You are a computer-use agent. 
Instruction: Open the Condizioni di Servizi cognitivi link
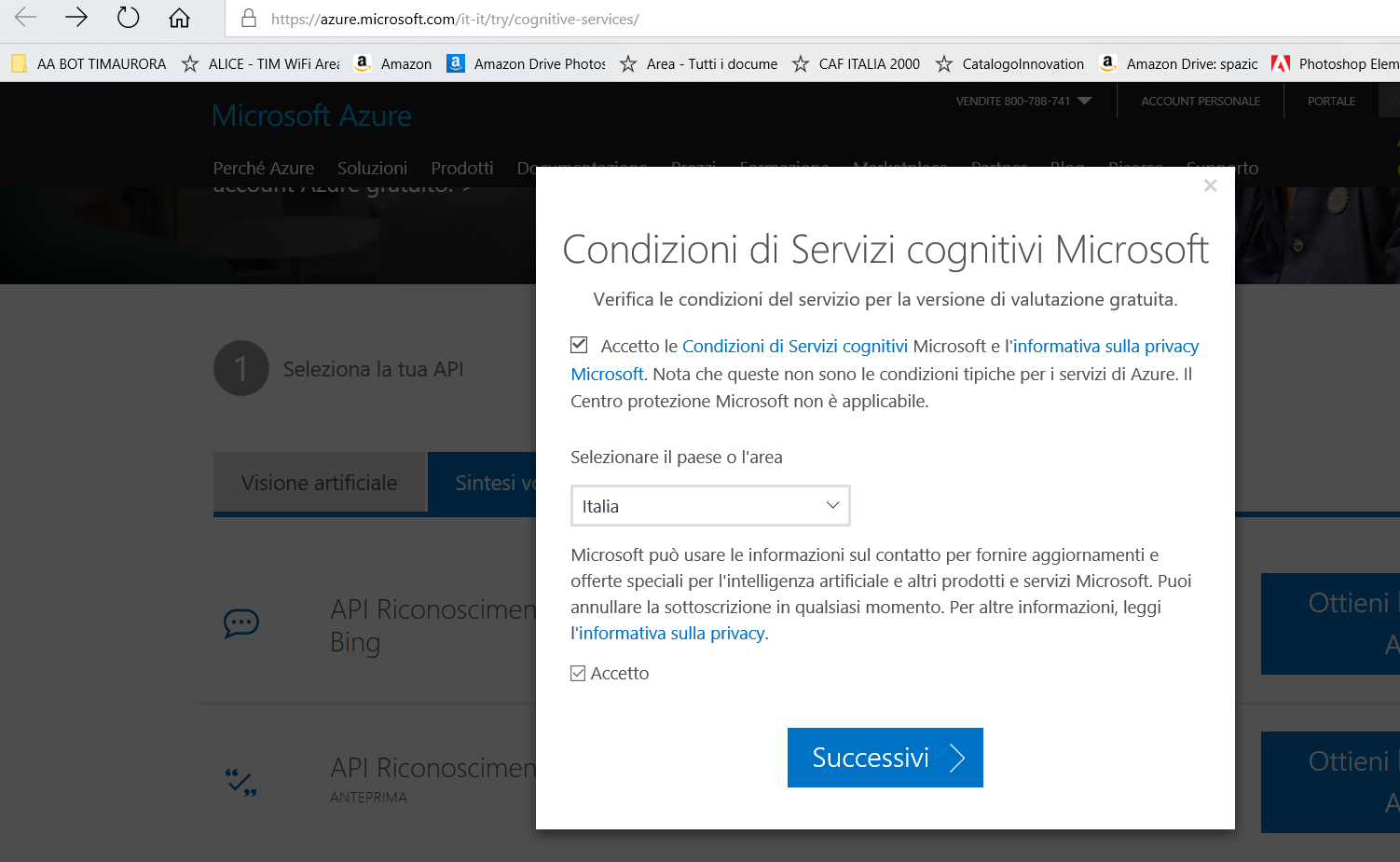pyautogui.click(x=794, y=346)
